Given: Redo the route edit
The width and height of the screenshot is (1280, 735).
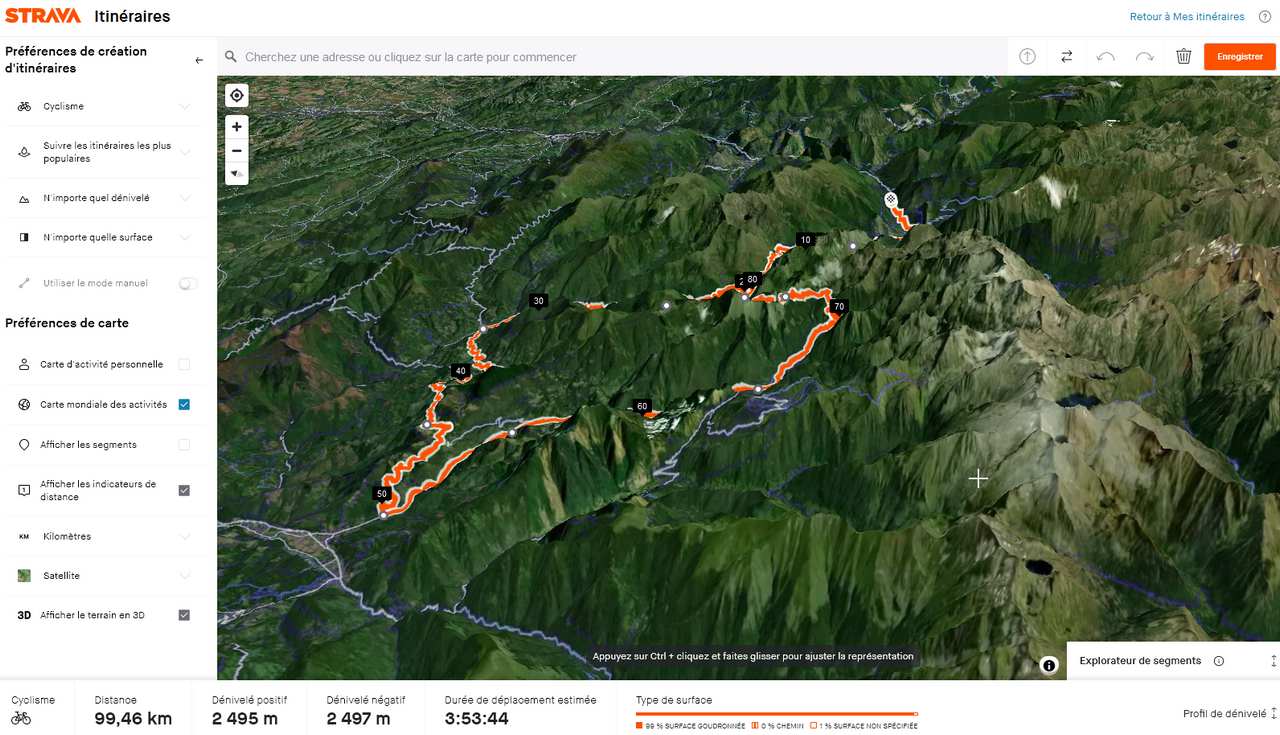Looking at the screenshot, I should coord(1145,57).
